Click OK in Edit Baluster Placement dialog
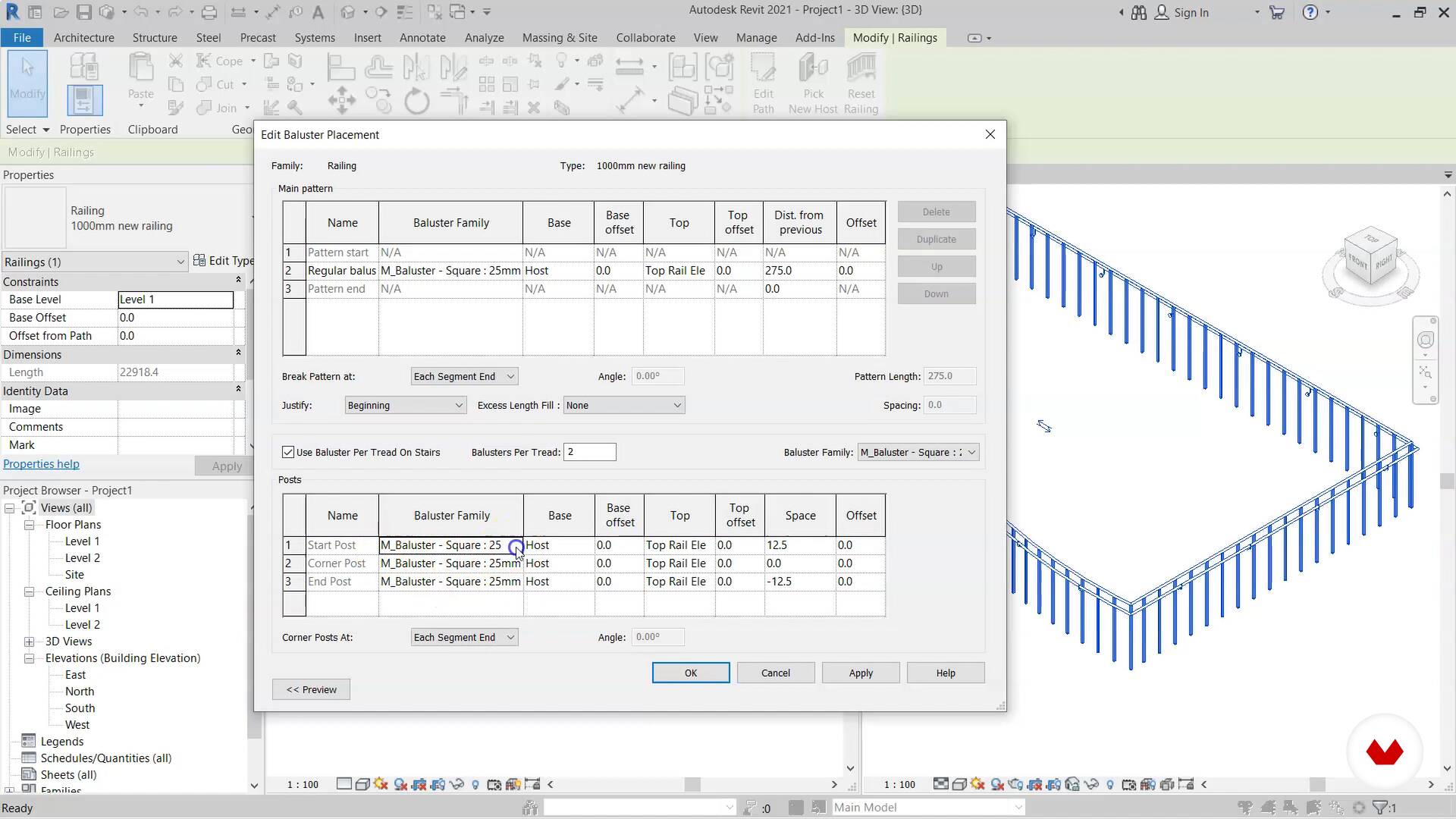The image size is (1456, 819). click(691, 673)
